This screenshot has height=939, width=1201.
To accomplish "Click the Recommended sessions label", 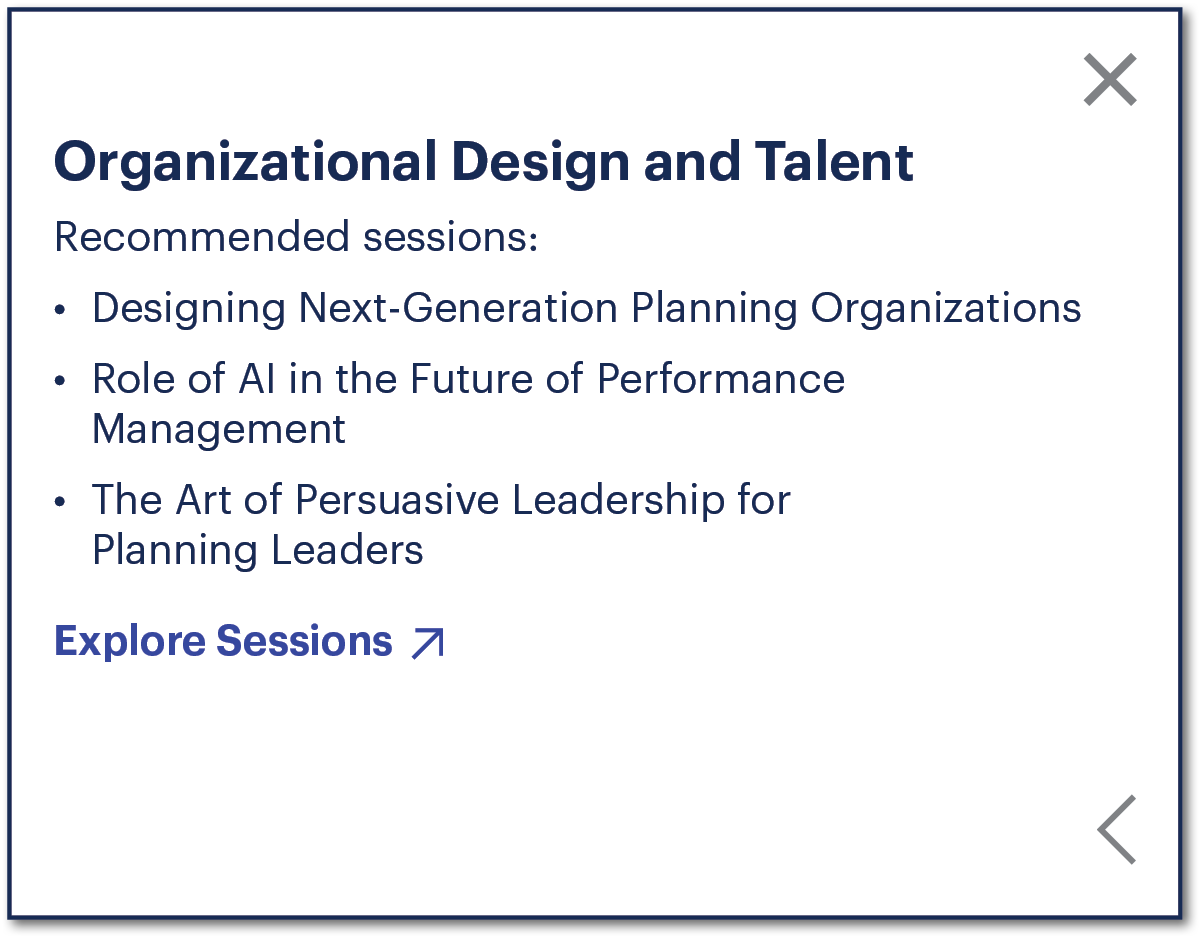I will click(296, 238).
